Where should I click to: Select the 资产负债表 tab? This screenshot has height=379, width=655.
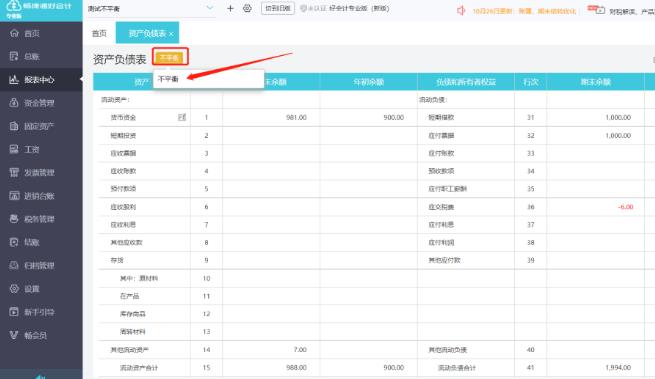[x=146, y=33]
